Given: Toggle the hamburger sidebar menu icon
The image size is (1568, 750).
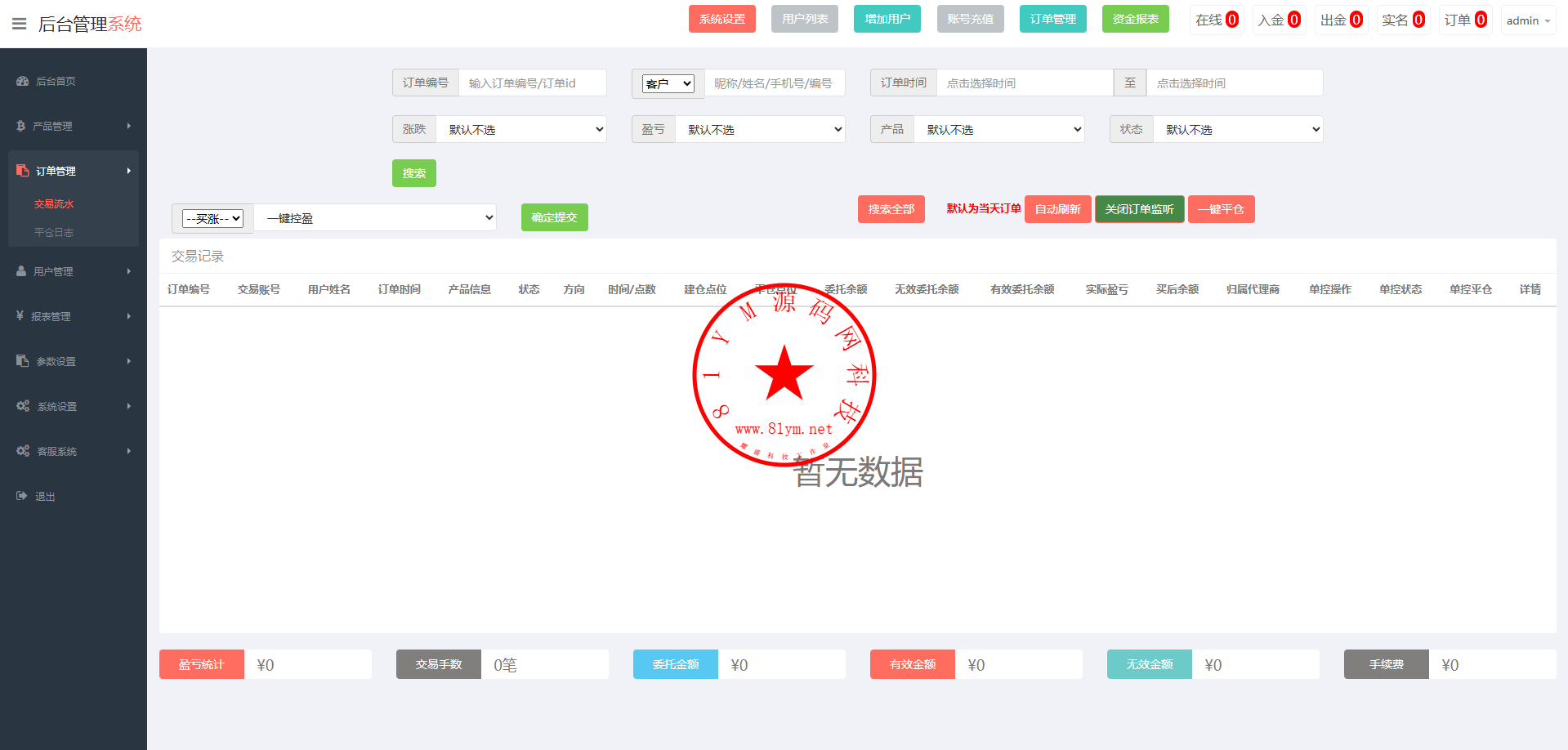Looking at the screenshot, I should coord(19,24).
